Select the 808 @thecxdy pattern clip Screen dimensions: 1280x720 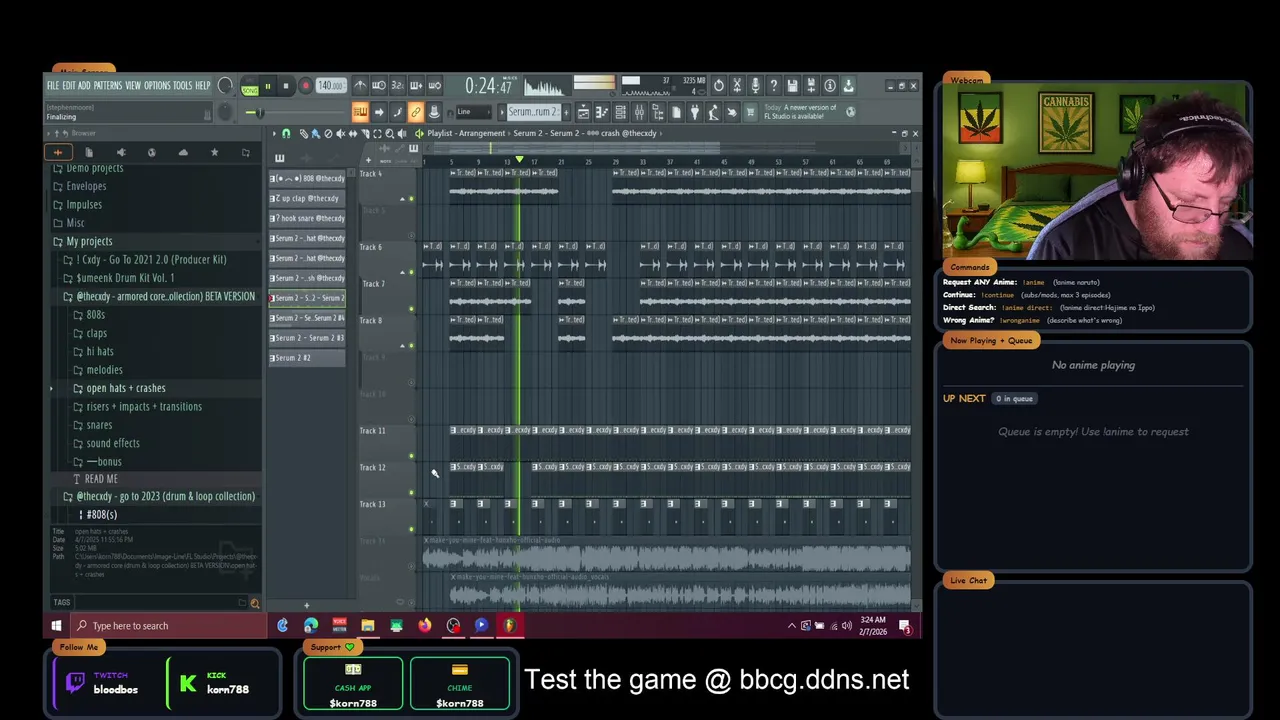[307, 178]
